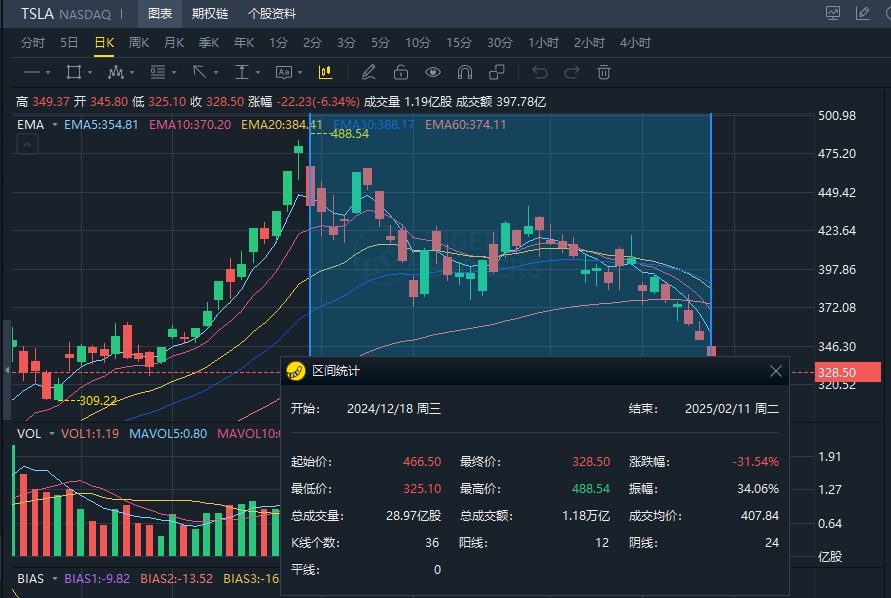891x598 pixels.
Task: Select the Fibonacci lines tool
Action: 158,72
